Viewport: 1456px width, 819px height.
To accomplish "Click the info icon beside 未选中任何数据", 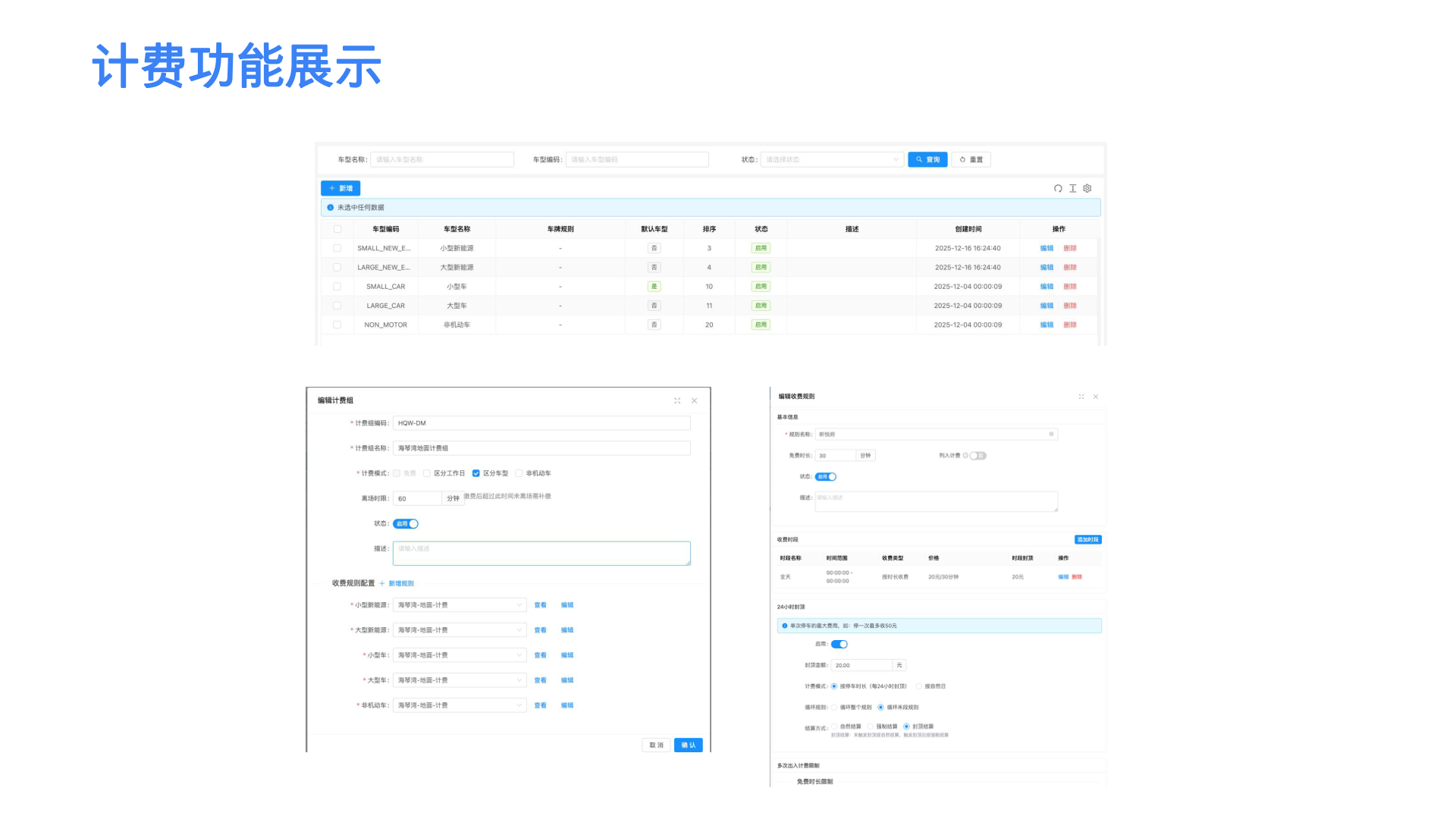I will (330, 207).
